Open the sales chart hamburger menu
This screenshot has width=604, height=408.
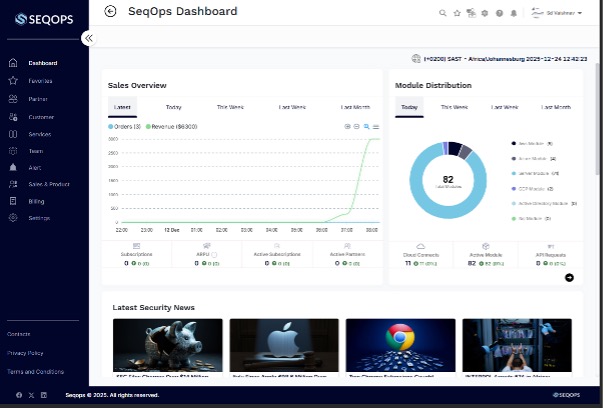click(x=376, y=126)
